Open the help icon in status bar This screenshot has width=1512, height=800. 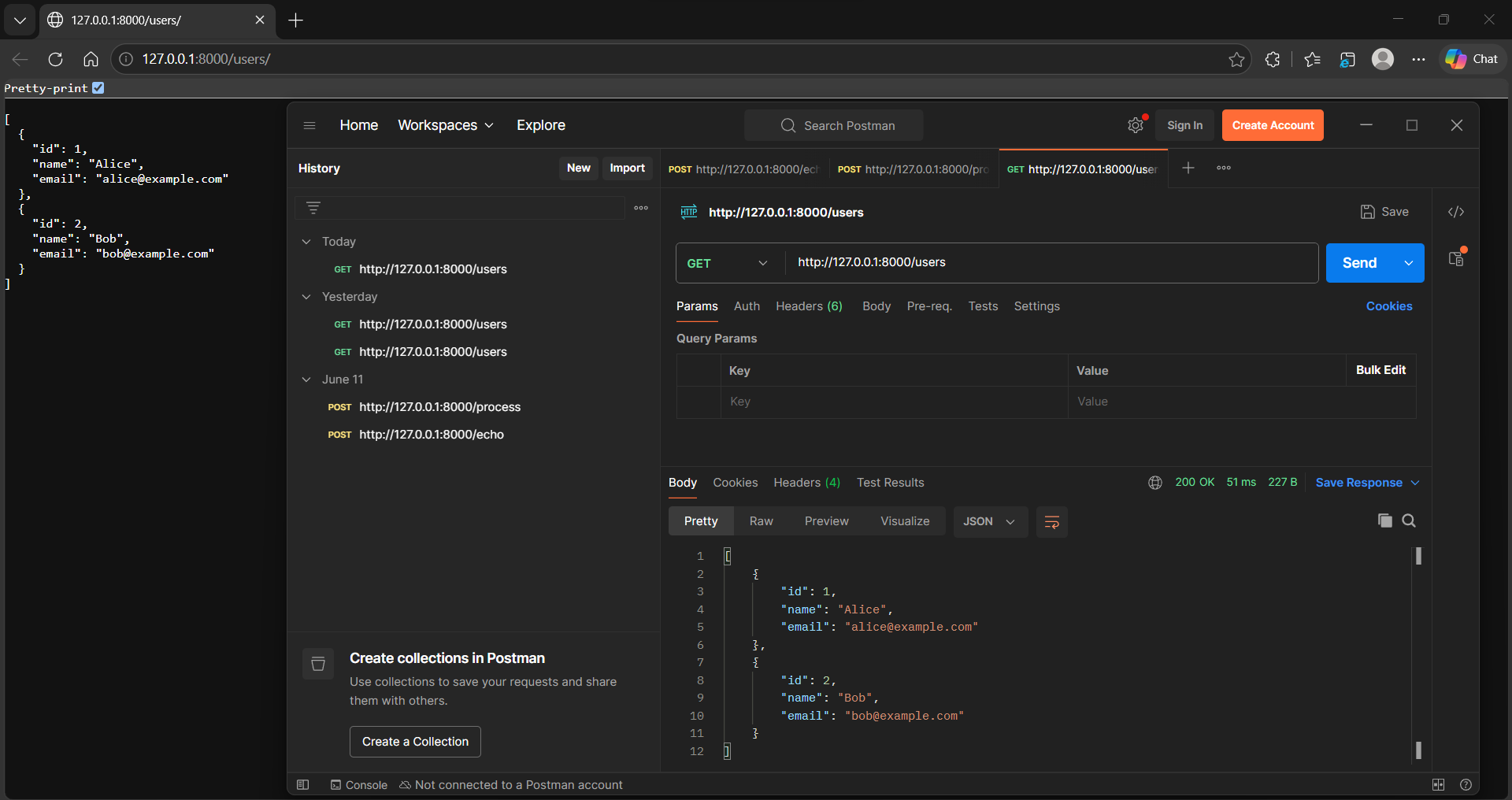[x=1466, y=785]
